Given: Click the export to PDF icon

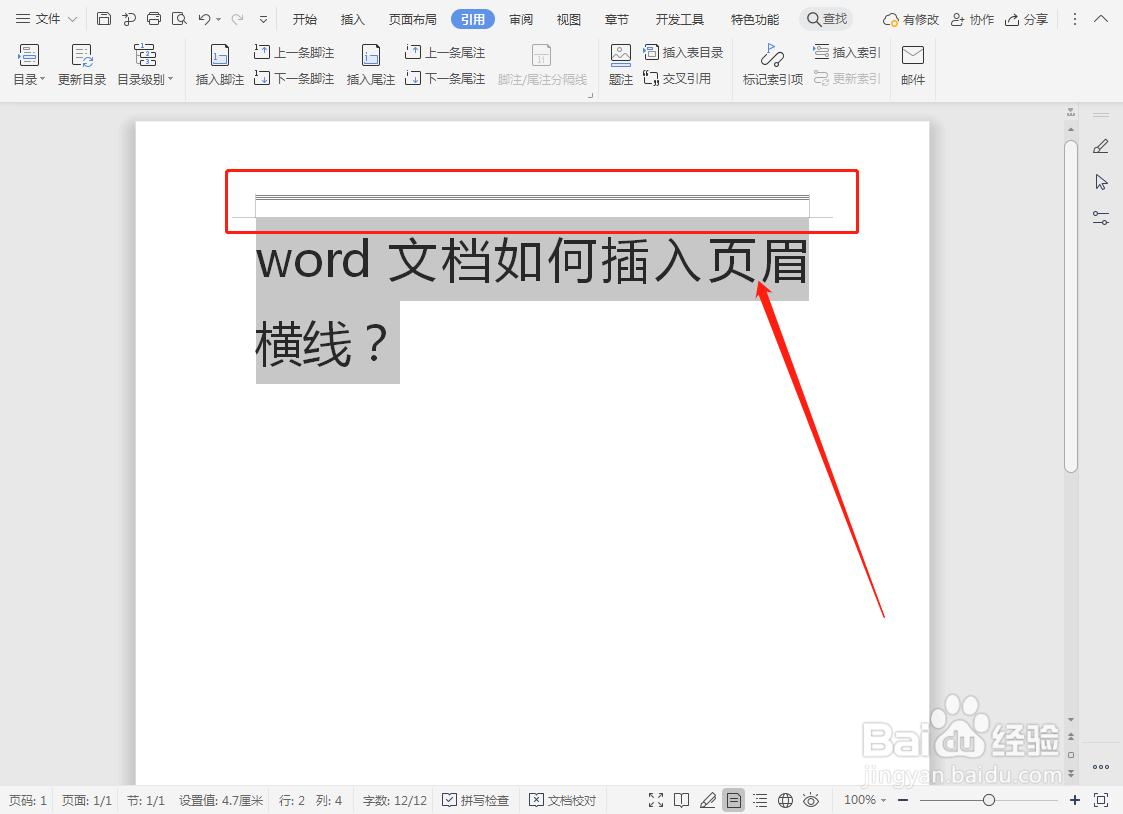Looking at the screenshot, I should tap(129, 19).
